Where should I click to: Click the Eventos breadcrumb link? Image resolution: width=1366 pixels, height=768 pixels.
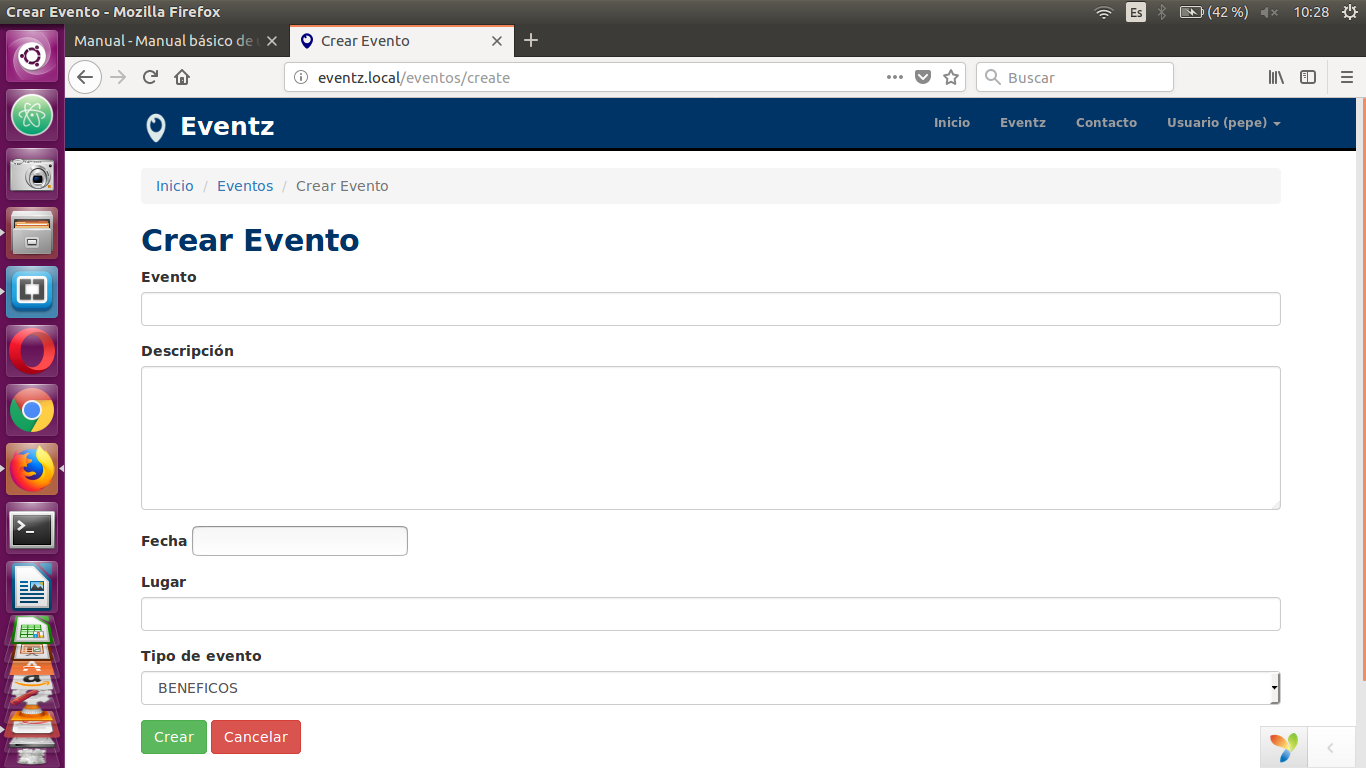[x=245, y=186]
